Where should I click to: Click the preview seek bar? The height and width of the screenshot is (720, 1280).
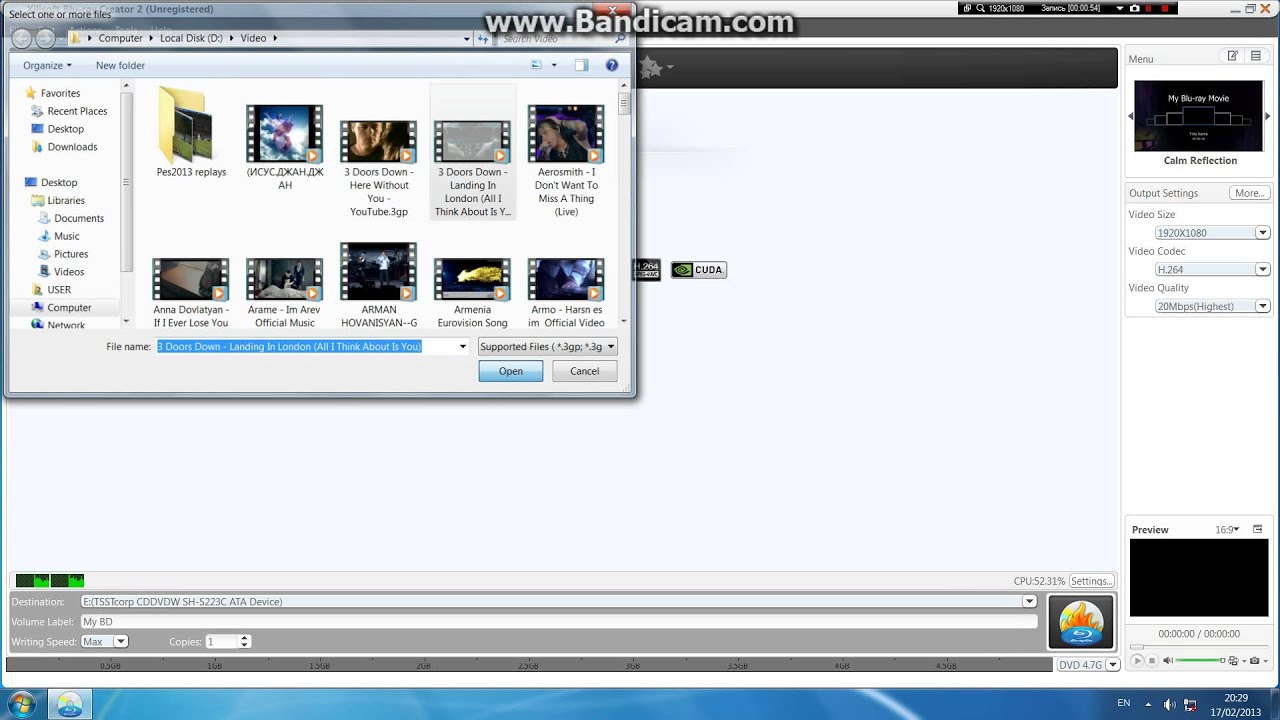(1199, 648)
